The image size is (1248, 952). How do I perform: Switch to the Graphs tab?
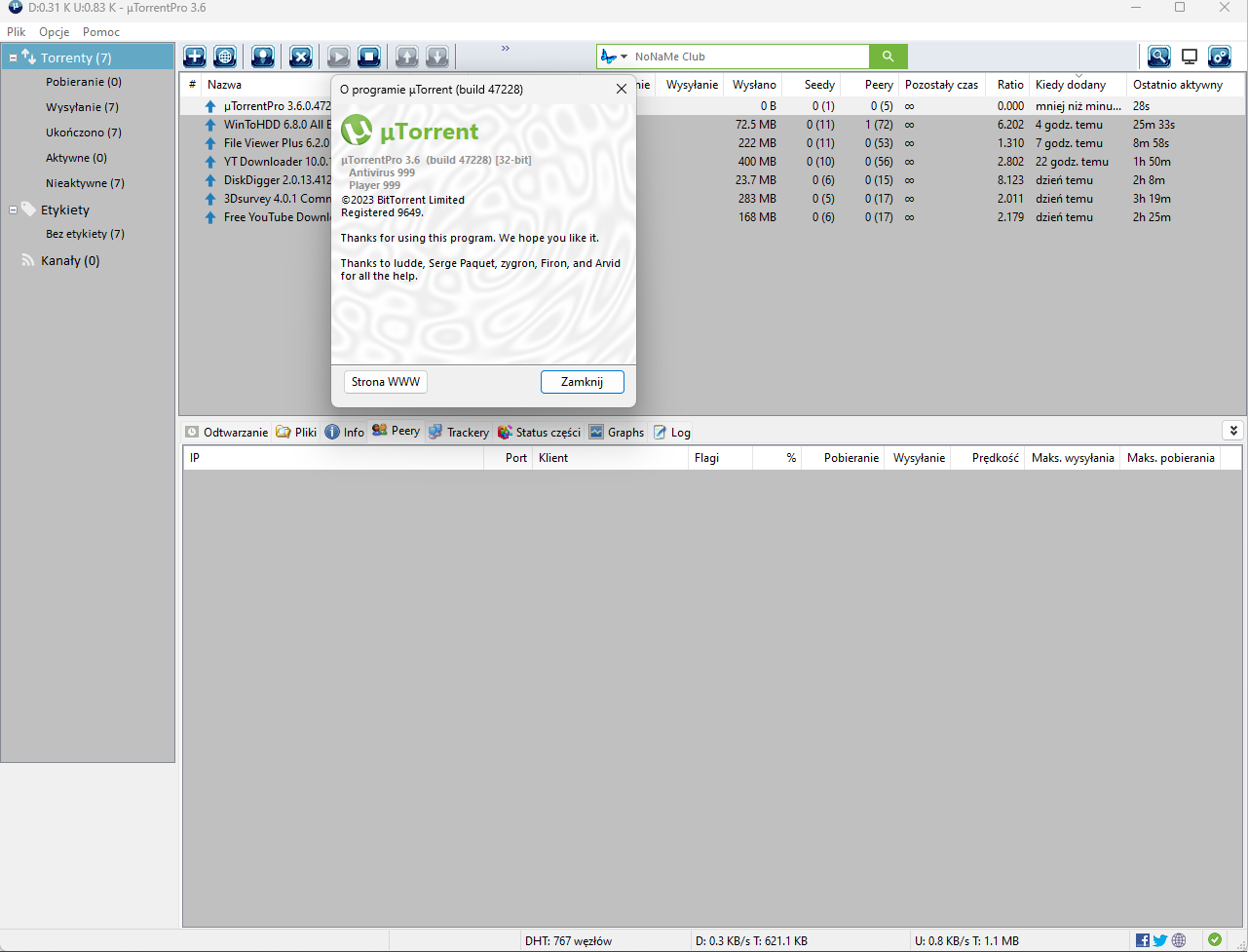pyautogui.click(x=617, y=432)
